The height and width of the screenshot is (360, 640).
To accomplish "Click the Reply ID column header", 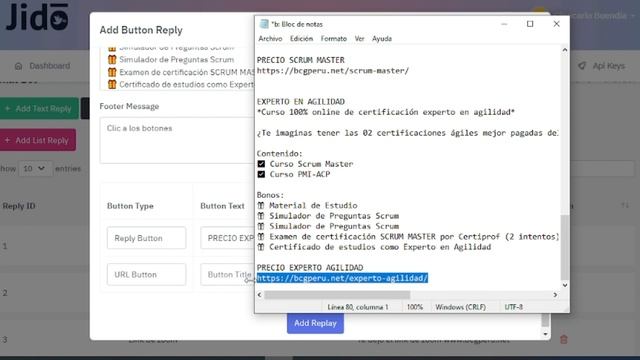I will (19, 206).
